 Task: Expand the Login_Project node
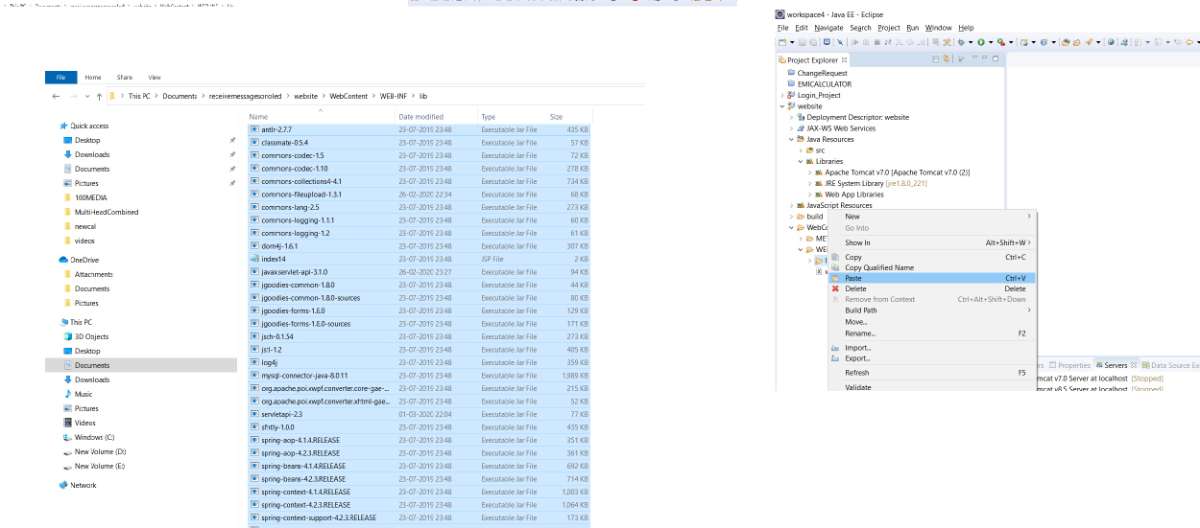click(782, 95)
